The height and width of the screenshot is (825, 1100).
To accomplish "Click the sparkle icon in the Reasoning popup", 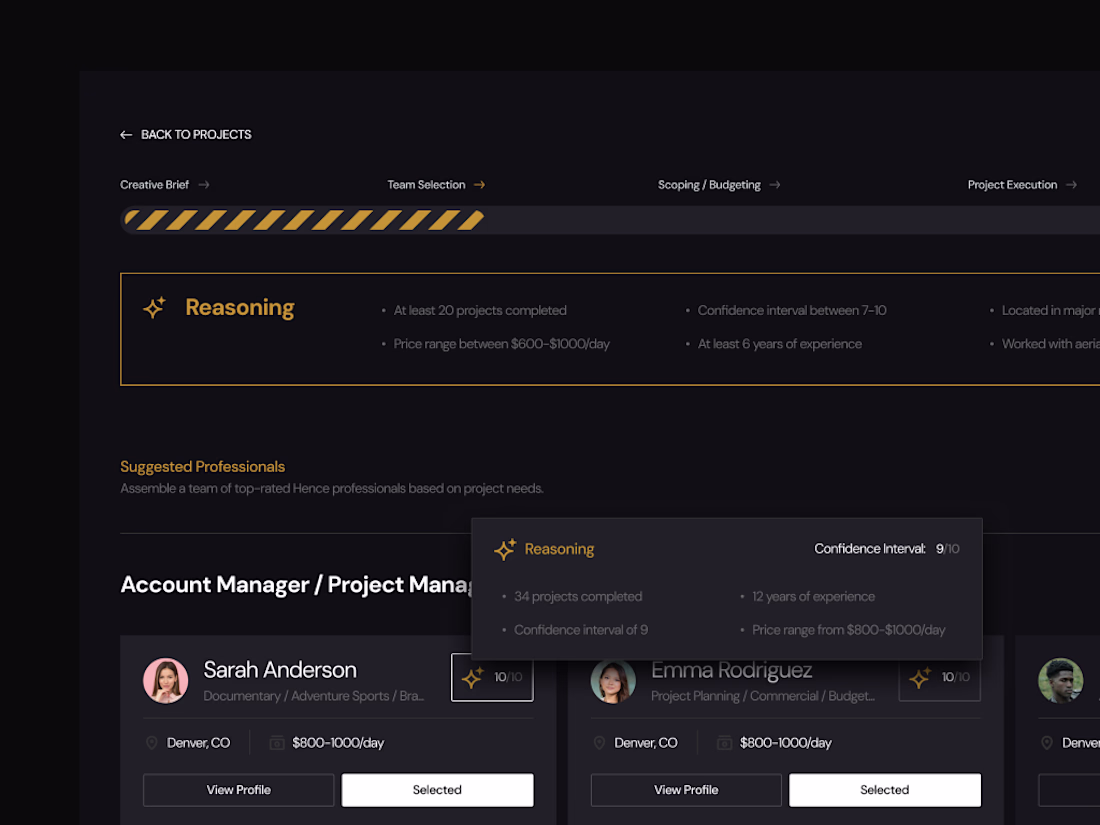I will pos(504,549).
